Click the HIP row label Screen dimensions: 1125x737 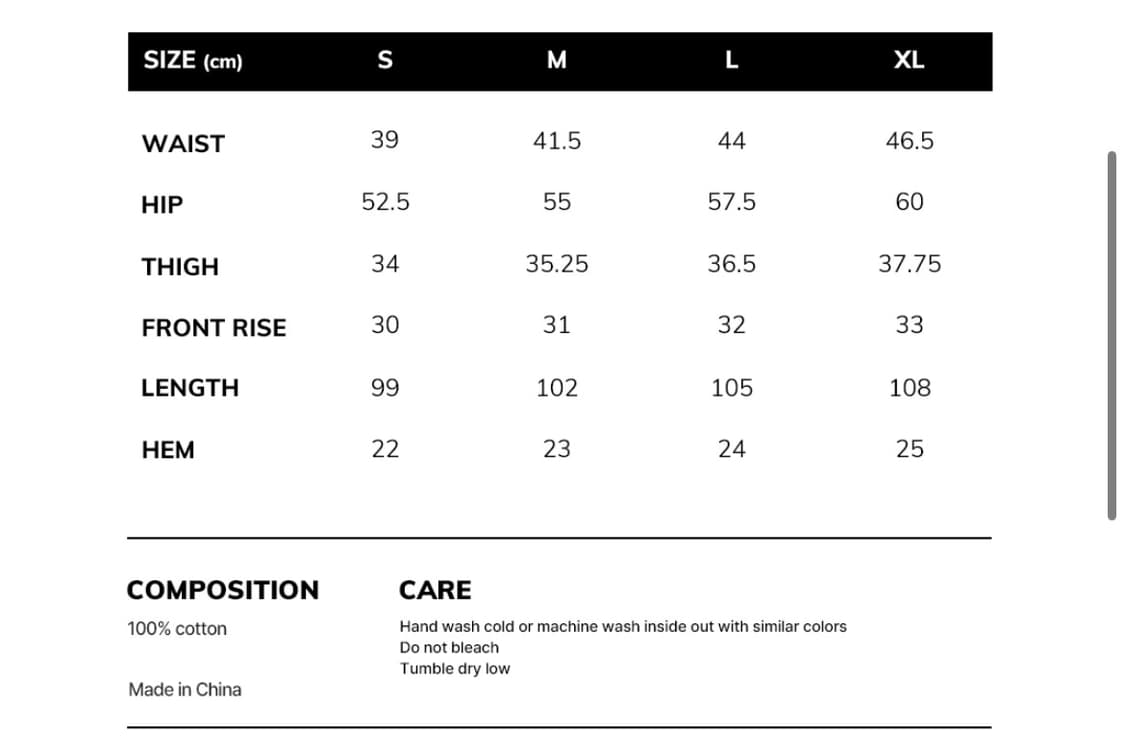162,205
